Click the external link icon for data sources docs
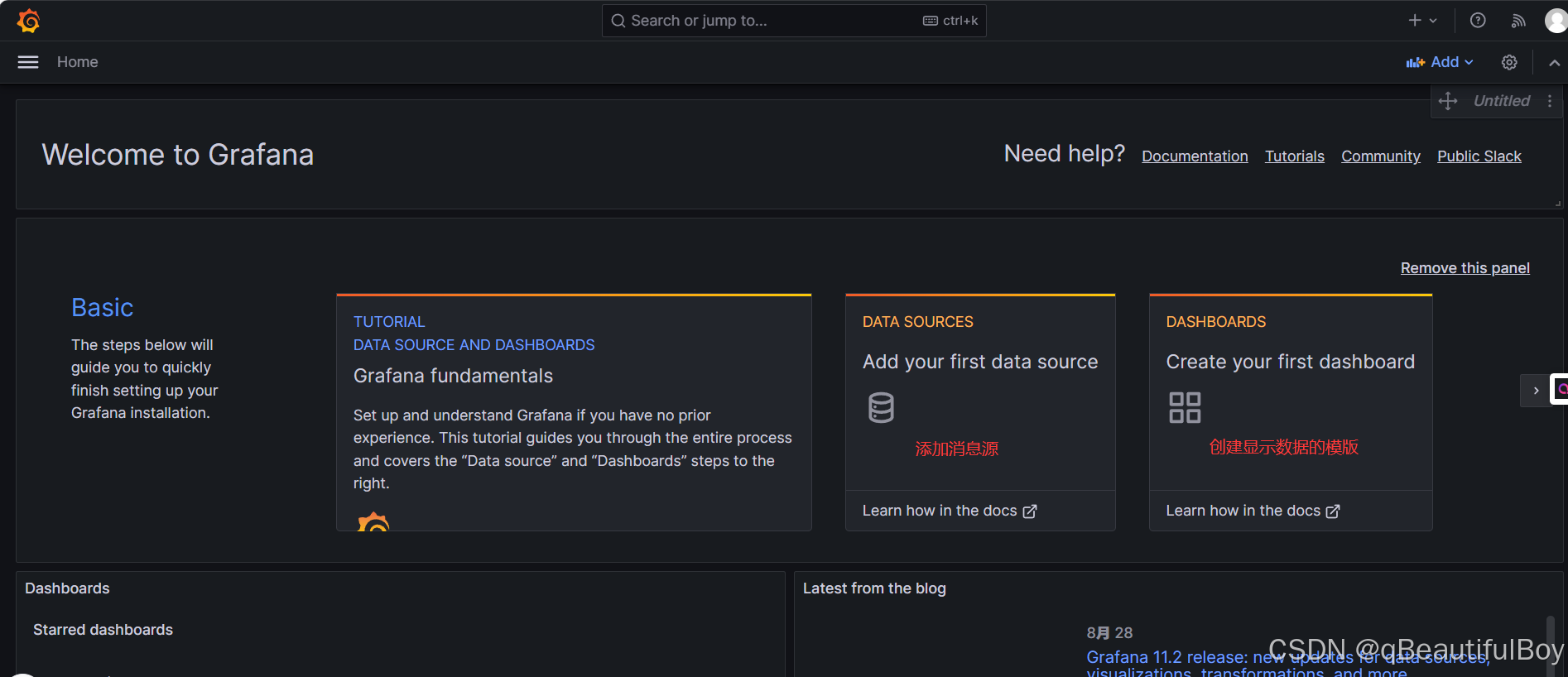This screenshot has height=677, width=1568. coord(1030,511)
